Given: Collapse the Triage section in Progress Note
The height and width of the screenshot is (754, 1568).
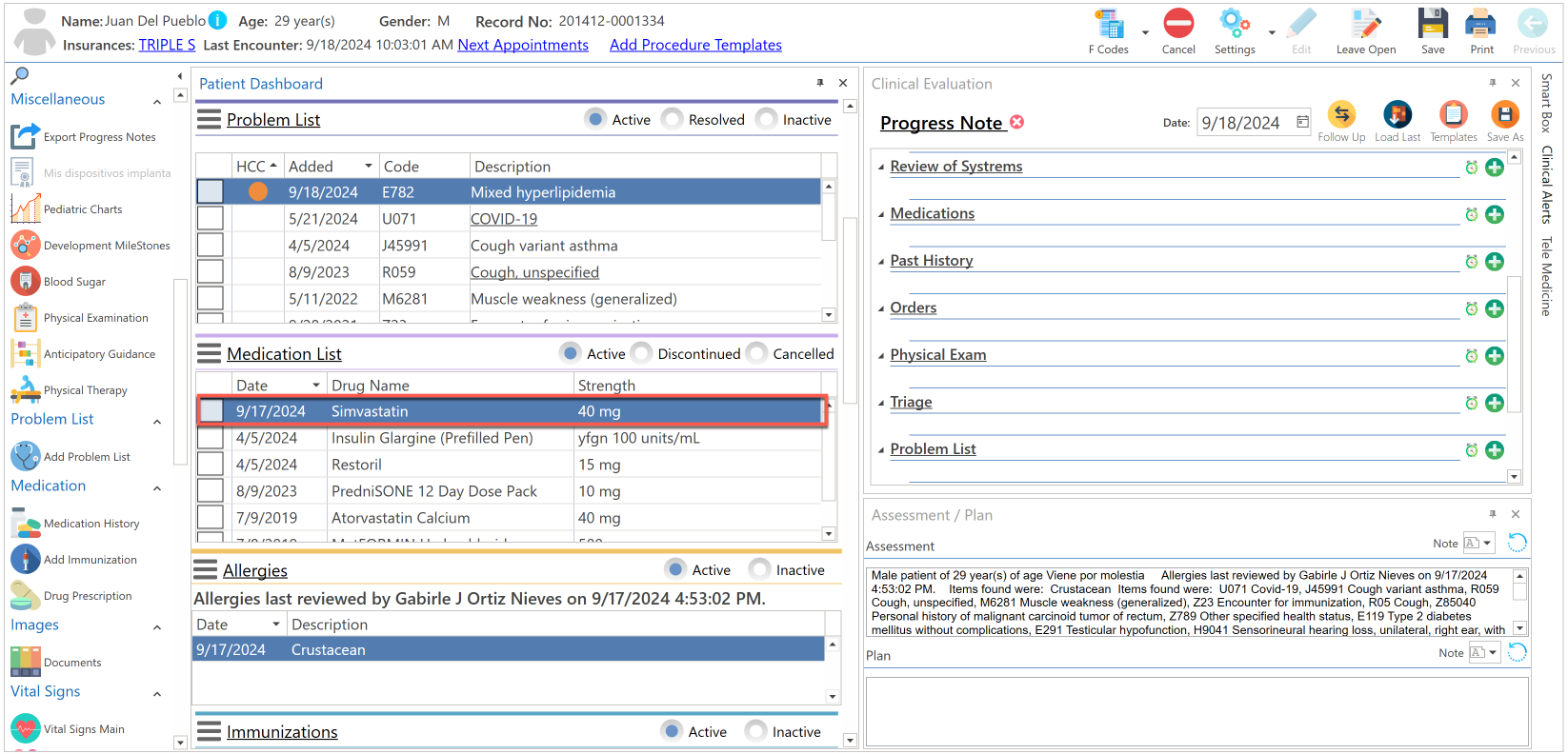Looking at the screenshot, I should [881, 403].
